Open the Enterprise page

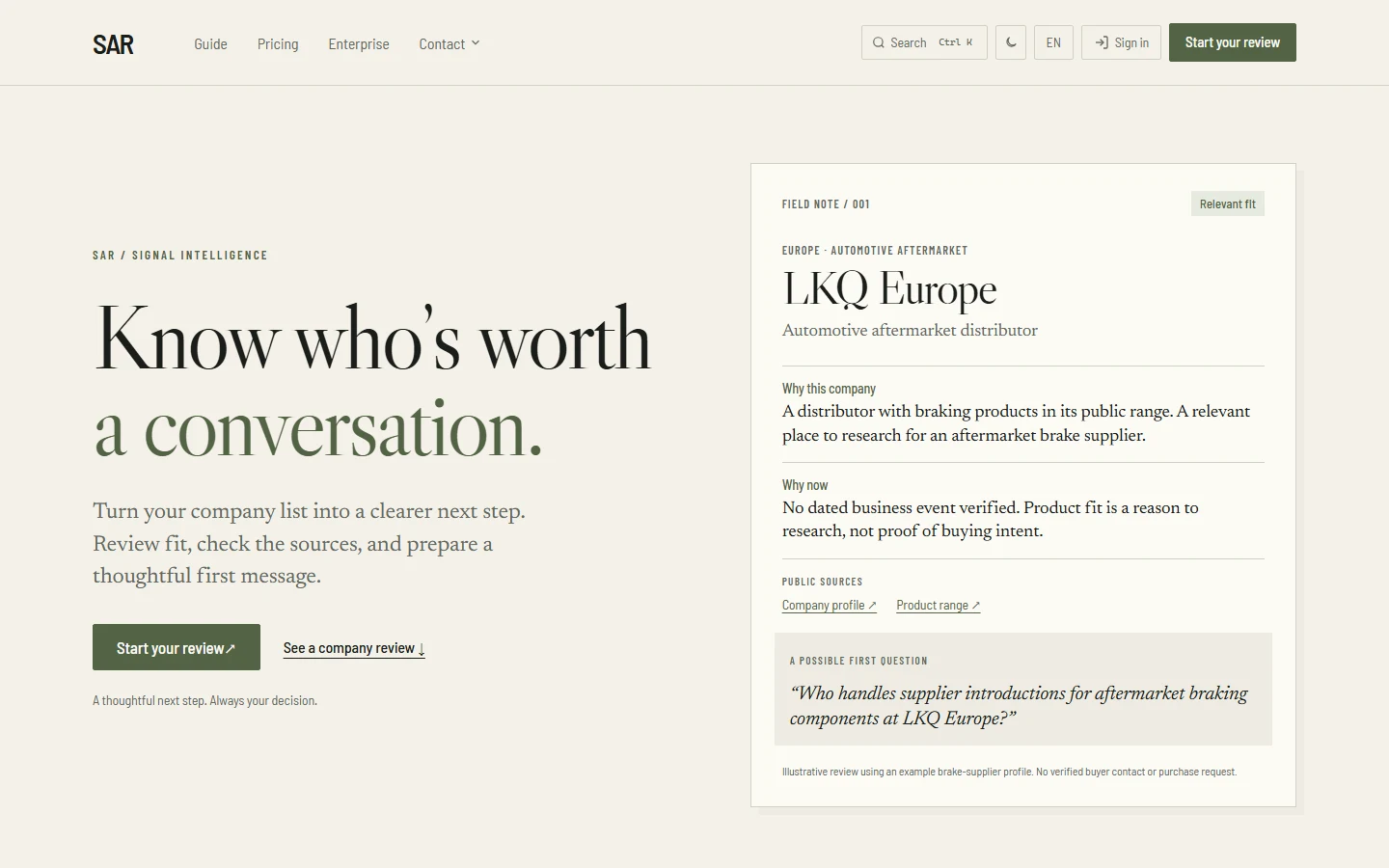(359, 44)
